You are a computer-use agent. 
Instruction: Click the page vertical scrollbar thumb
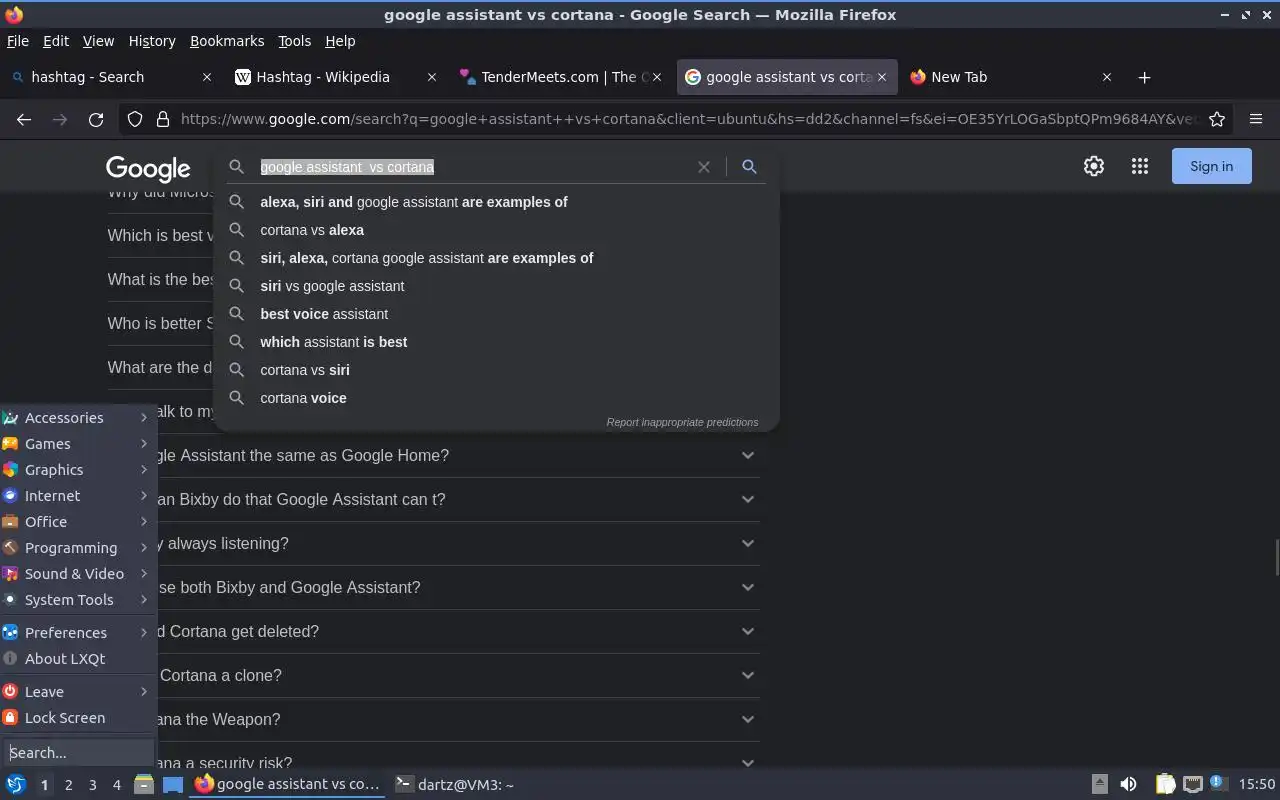(x=1276, y=557)
